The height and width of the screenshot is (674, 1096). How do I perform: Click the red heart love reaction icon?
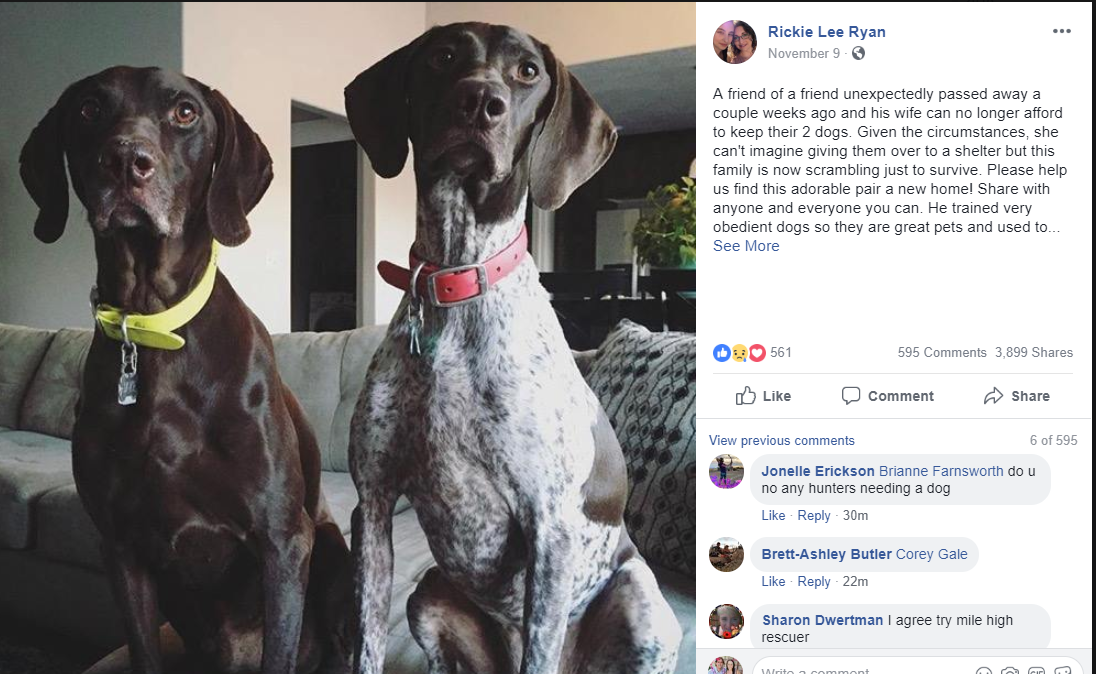click(757, 353)
